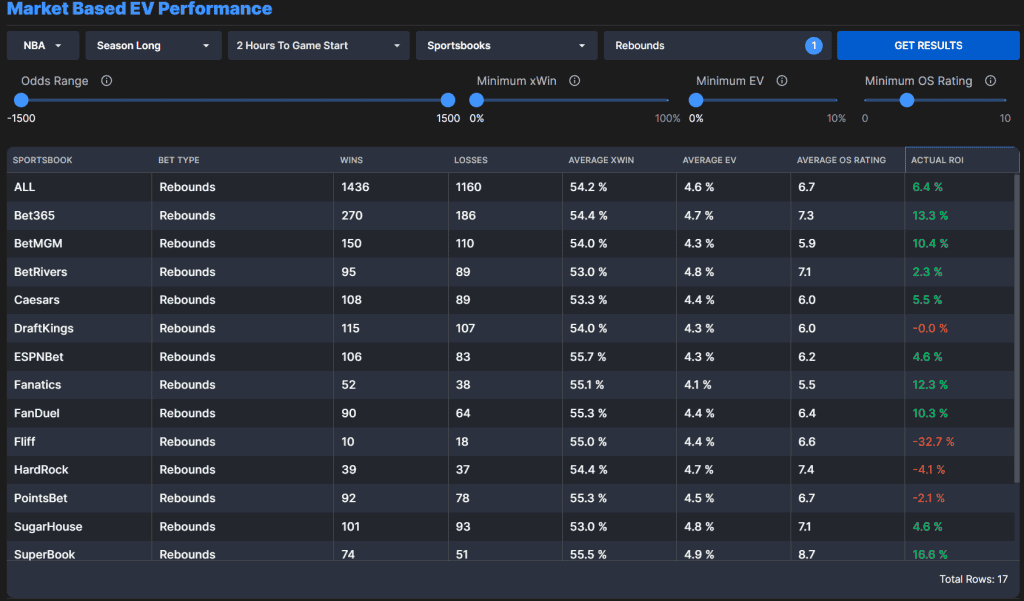The height and width of the screenshot is (601, 1024).
Task: Click the Minimum OS Rating info icon
Action: (x=991, y=80)
